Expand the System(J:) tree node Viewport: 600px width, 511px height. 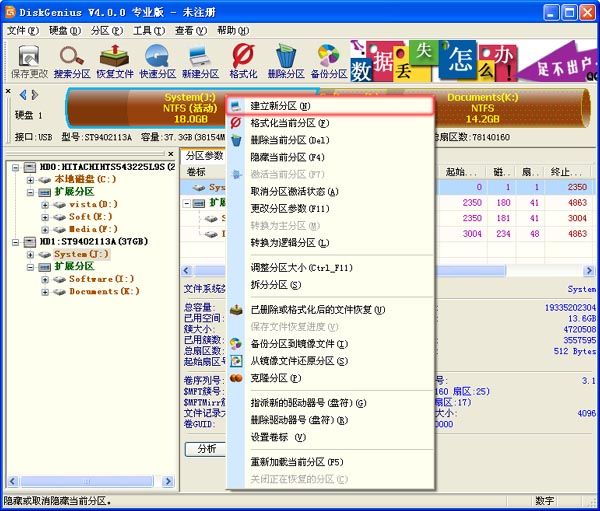(x=30, y=255)
